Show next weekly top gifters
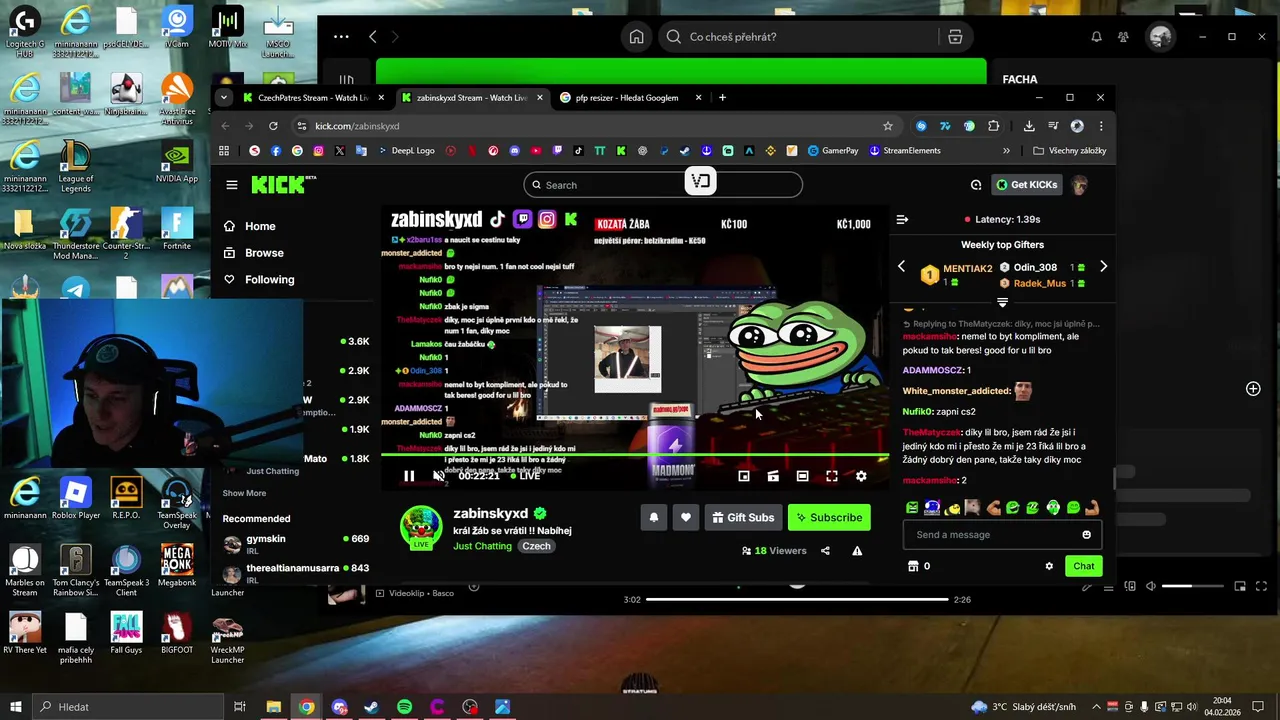The width and height of the screenshot is (1280, 720). (1103, 267)
